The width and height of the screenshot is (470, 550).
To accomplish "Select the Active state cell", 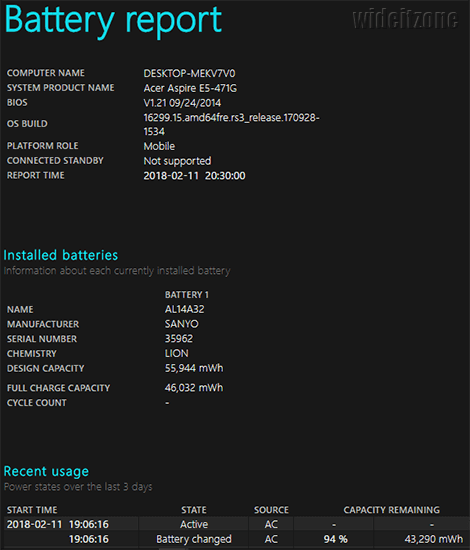I will pyautogui.click(x=194, y=524).
